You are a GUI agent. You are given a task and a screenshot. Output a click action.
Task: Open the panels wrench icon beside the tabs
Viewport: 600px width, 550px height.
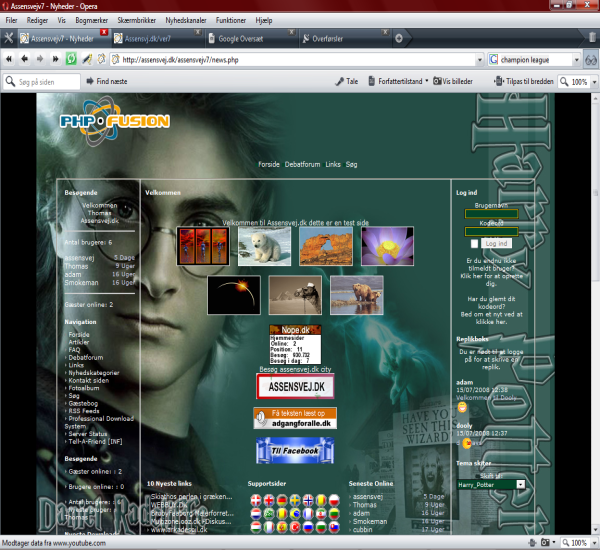[9, 38]
